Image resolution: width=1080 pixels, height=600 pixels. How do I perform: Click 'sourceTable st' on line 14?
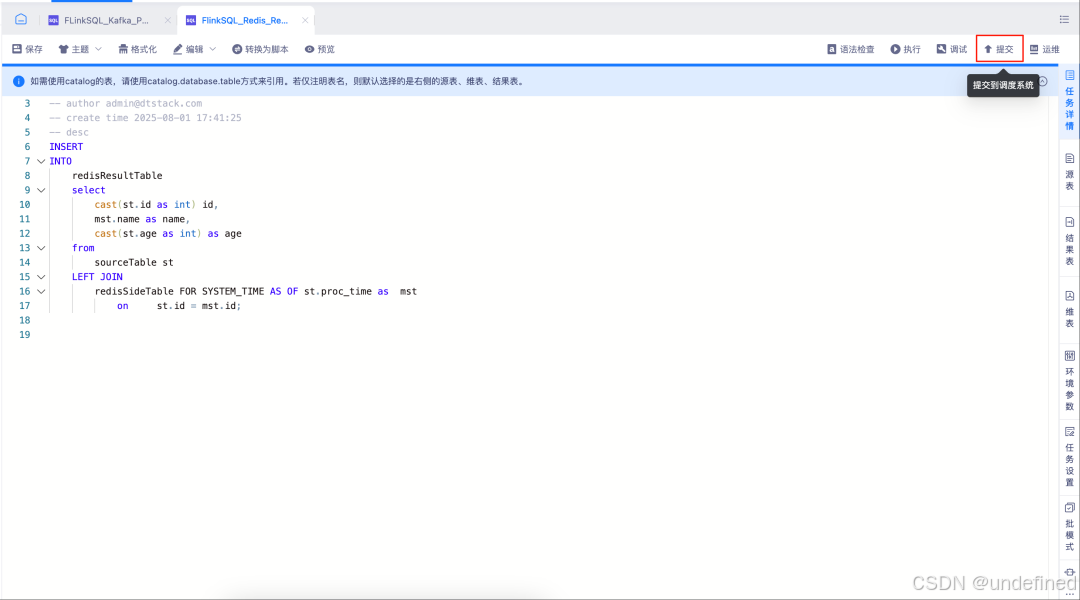pyautogui.click(x=134, y=262)
